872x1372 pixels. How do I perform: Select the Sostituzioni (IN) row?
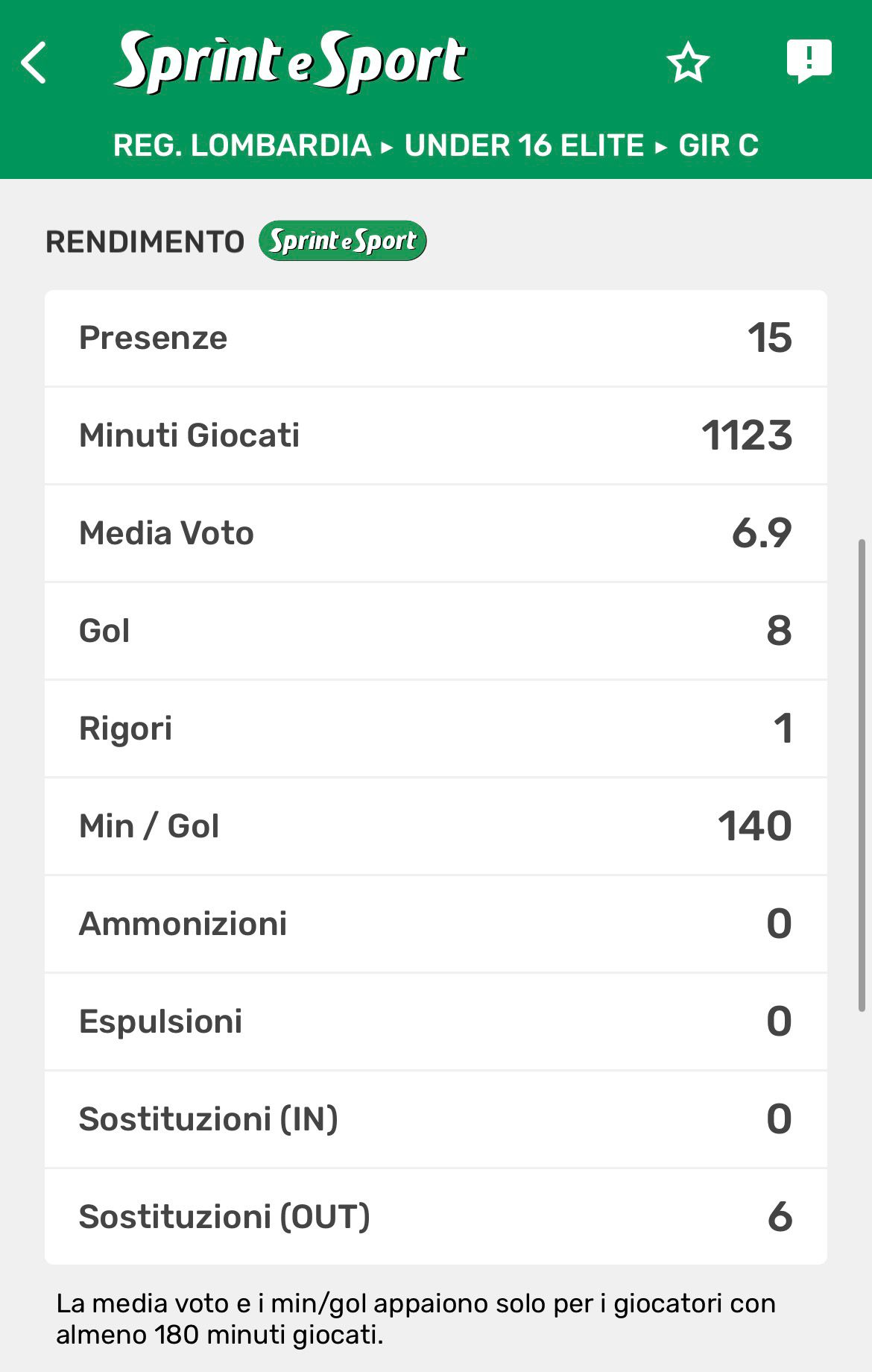pyautogui.click(x=436, y=1119)
